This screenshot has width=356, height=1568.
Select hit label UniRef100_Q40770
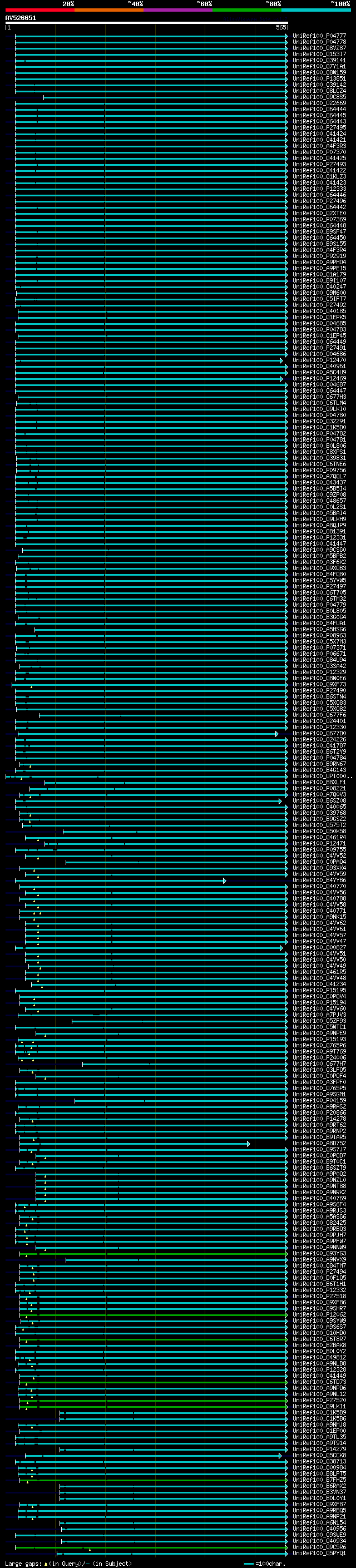319,886
